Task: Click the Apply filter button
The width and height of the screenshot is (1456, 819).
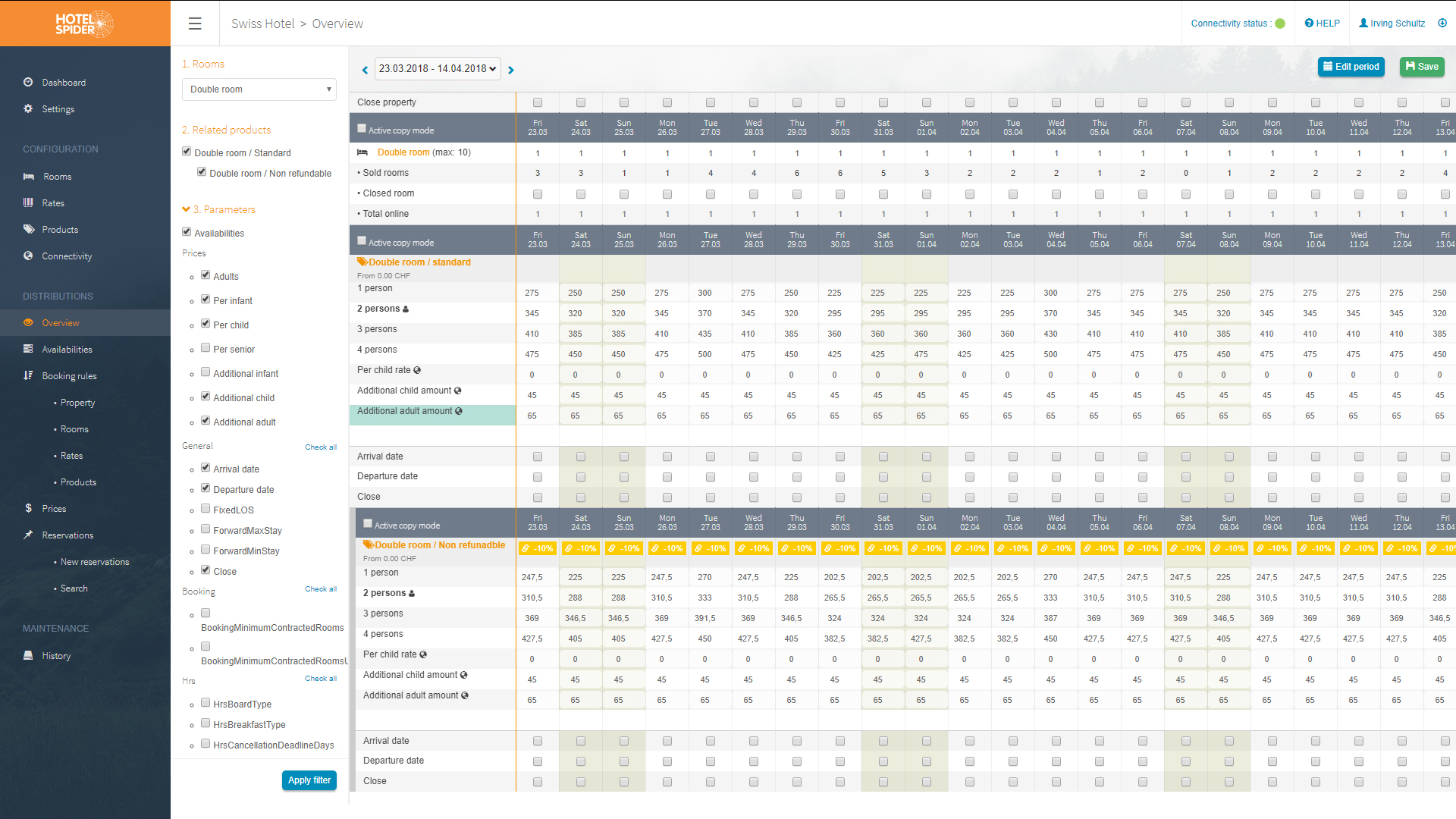Action: pyautogui.click(x=309, y=780)
